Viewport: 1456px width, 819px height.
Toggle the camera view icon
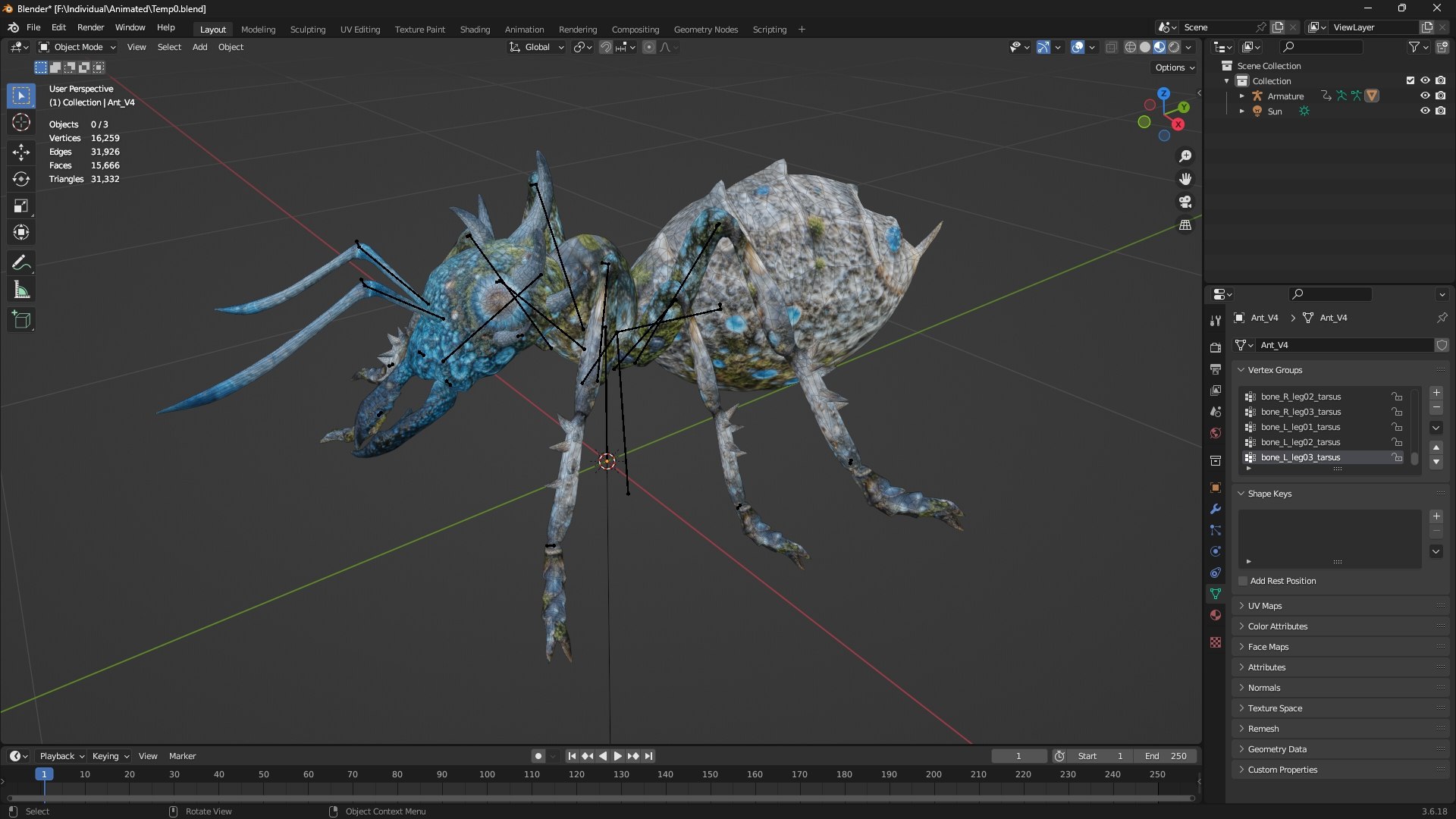pyautogui.click(x=1185, y=202)
